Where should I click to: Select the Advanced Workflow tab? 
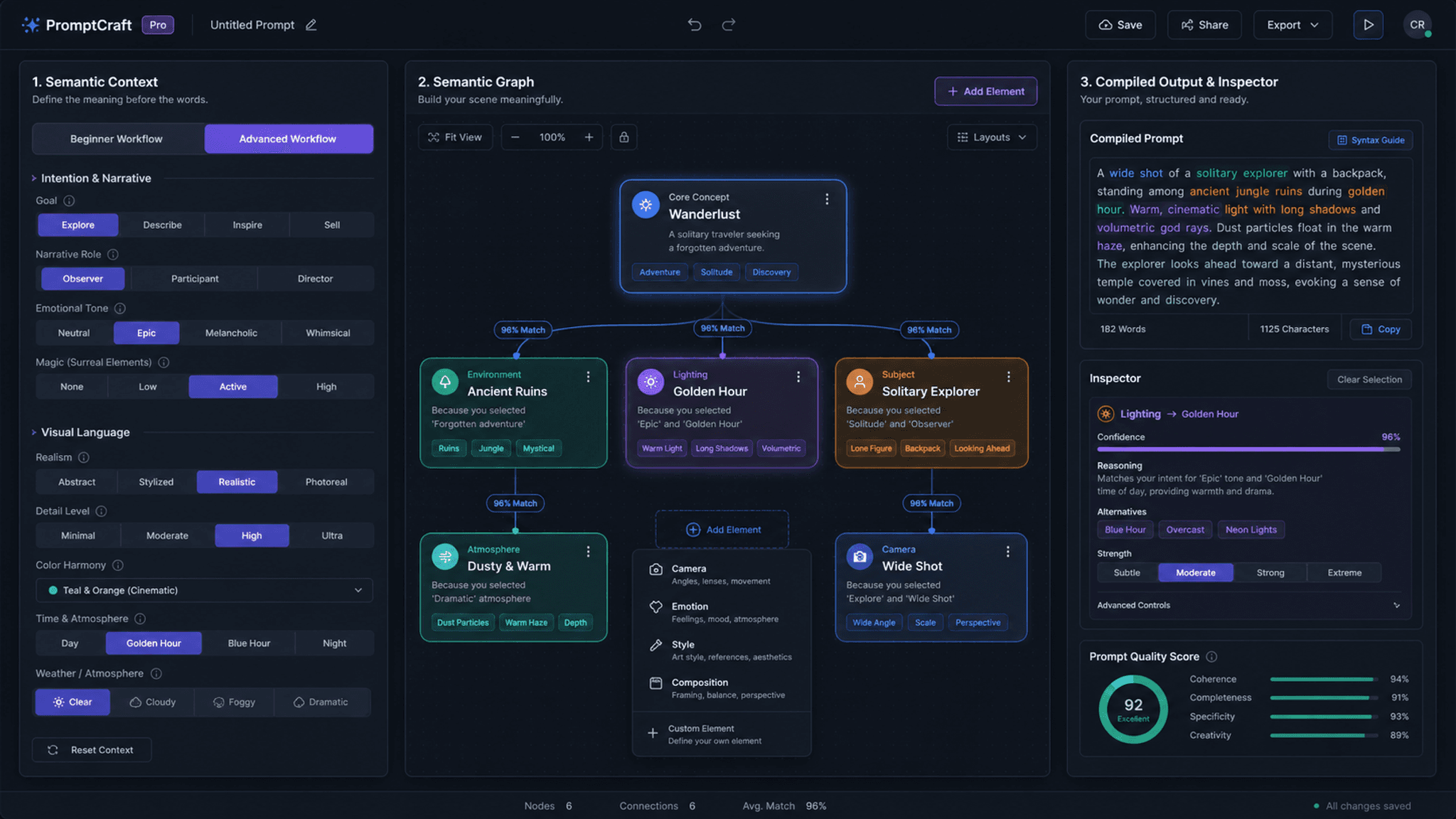[x=288, y=139]
